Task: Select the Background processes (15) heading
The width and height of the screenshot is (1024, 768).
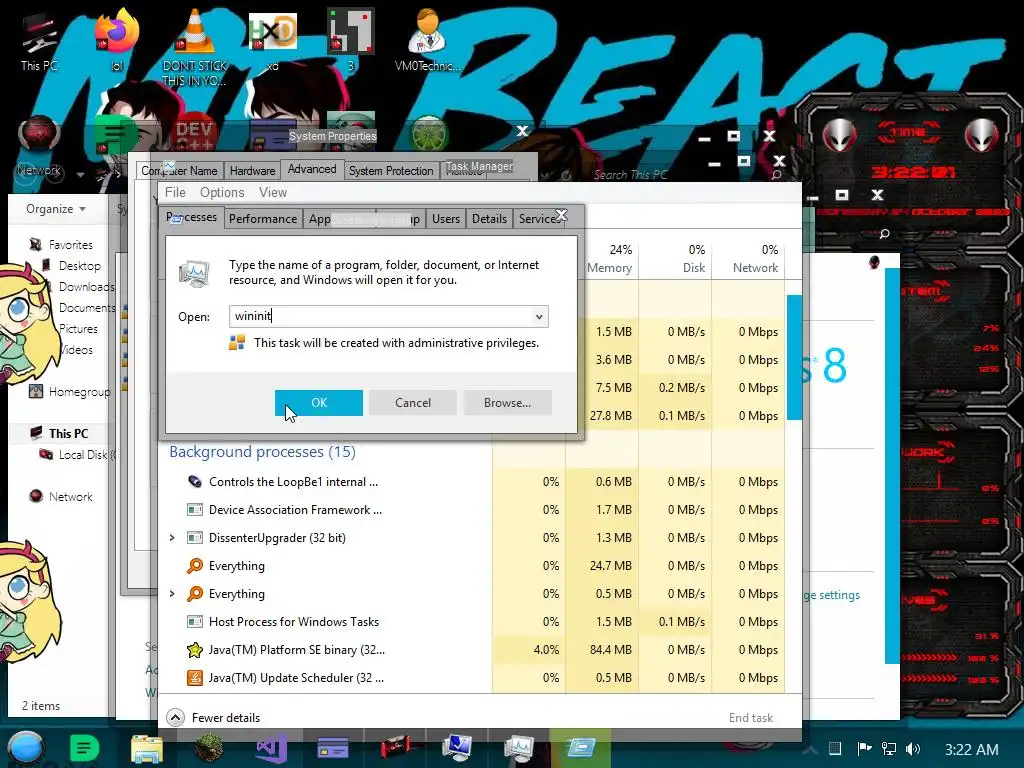Action: click(x=262, y=452)
